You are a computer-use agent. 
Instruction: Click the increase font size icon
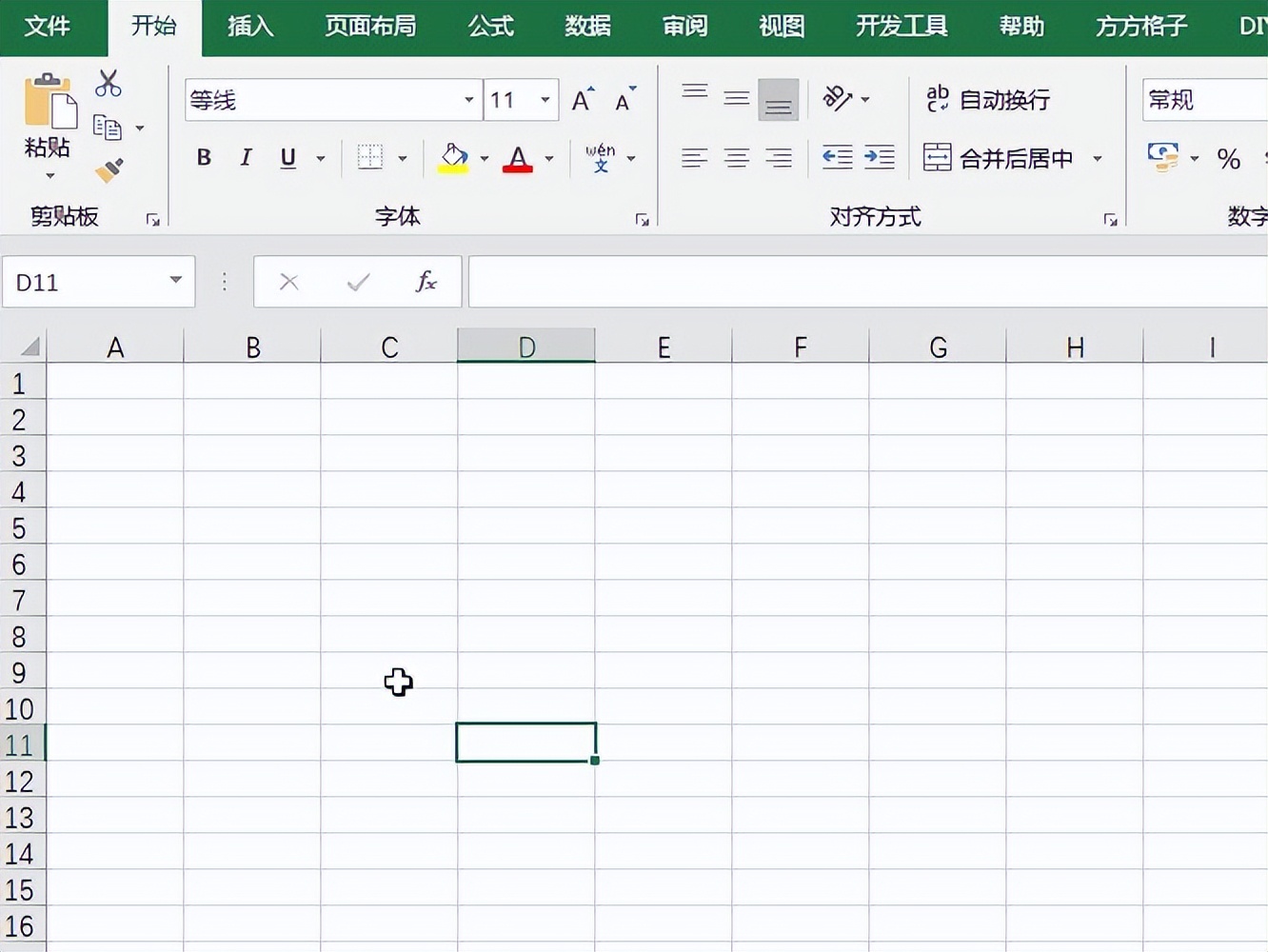pyautogui.click(x=581, y=98)
